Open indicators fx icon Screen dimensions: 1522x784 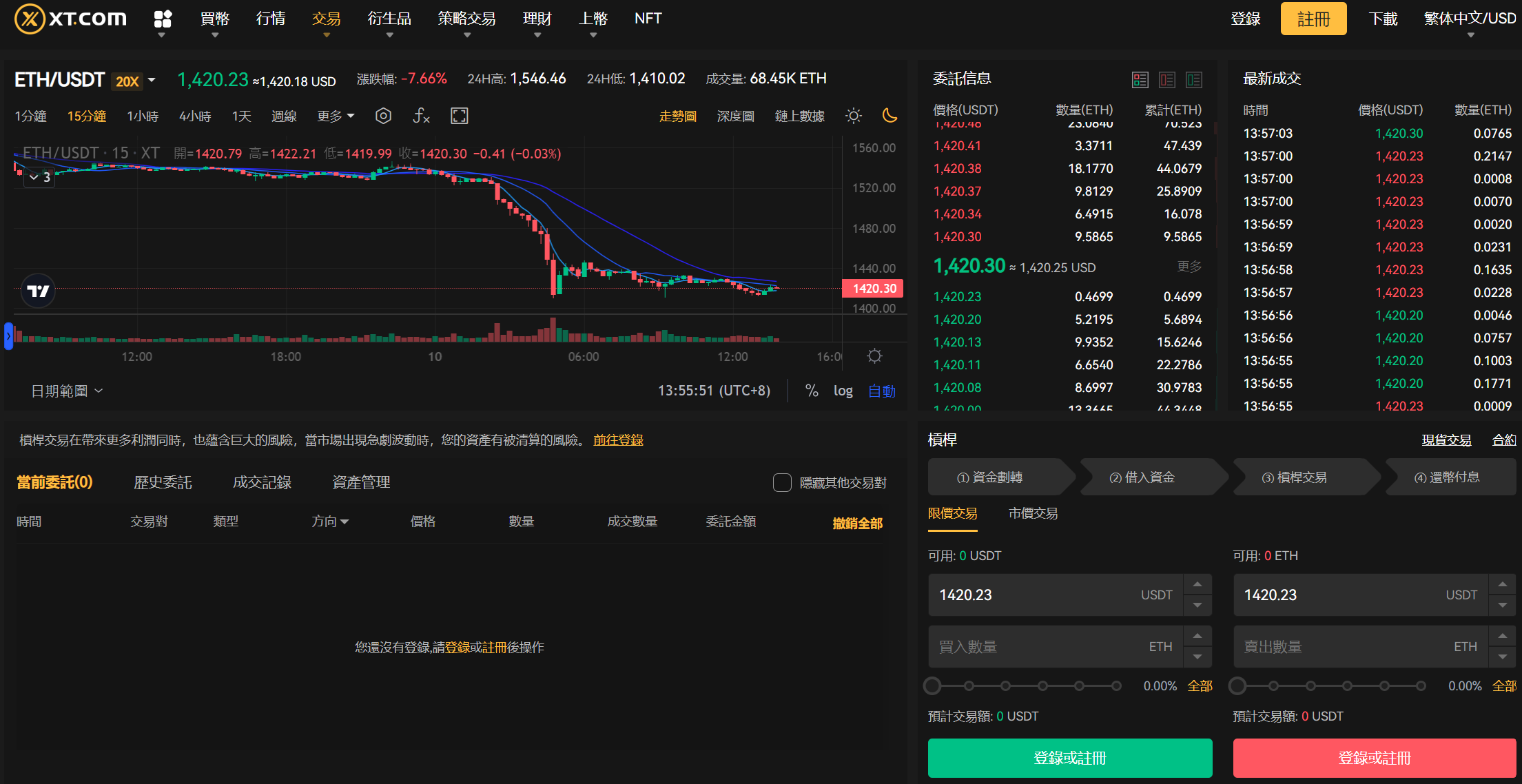pyautogui.click(x=421, y=116)
